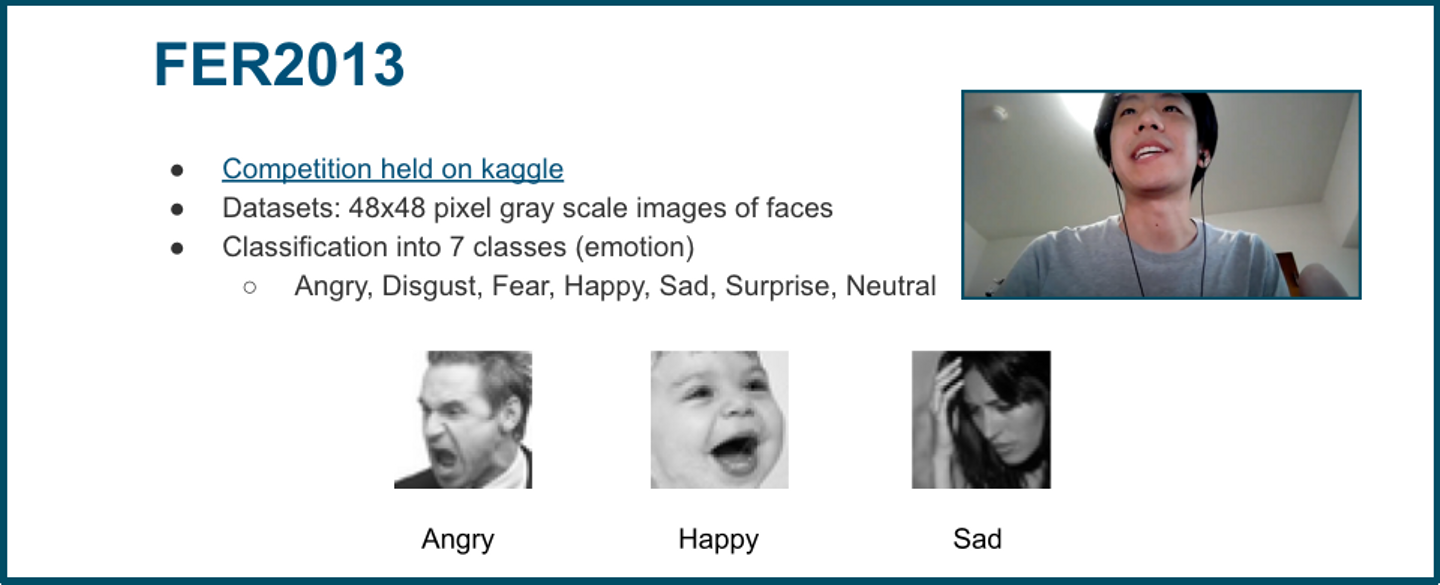Click the bullet point before the kaggle link
The height and width of the screenshot is (585, 1440).
(177, 170)
